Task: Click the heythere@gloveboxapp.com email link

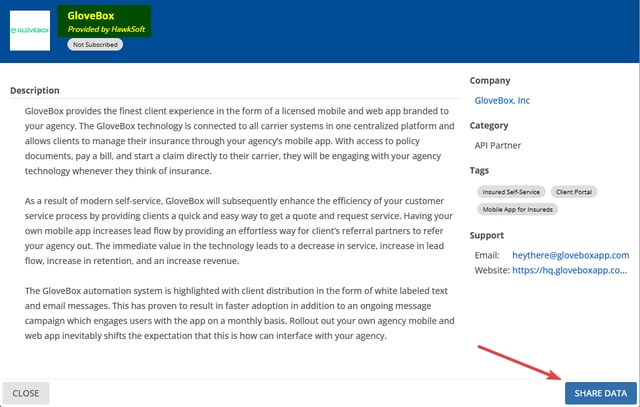Action: point(570,255)
